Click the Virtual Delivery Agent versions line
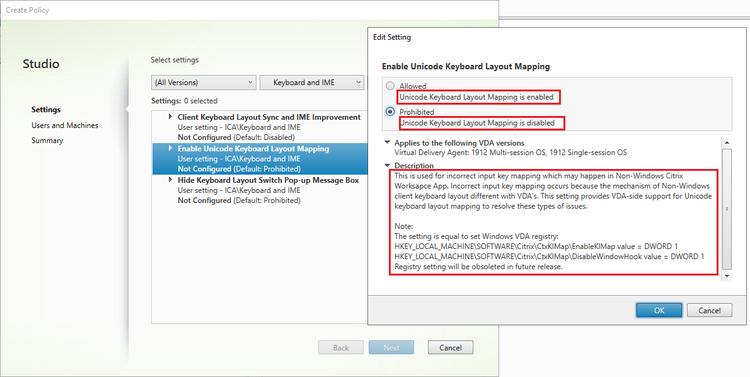The image size is (750, 377). pos(510,153)
